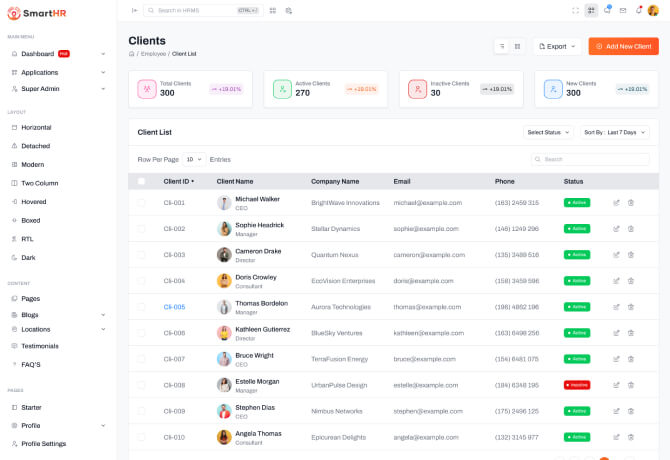
Task: Collapse the sidebar with toggle icon
Action: 135,10
